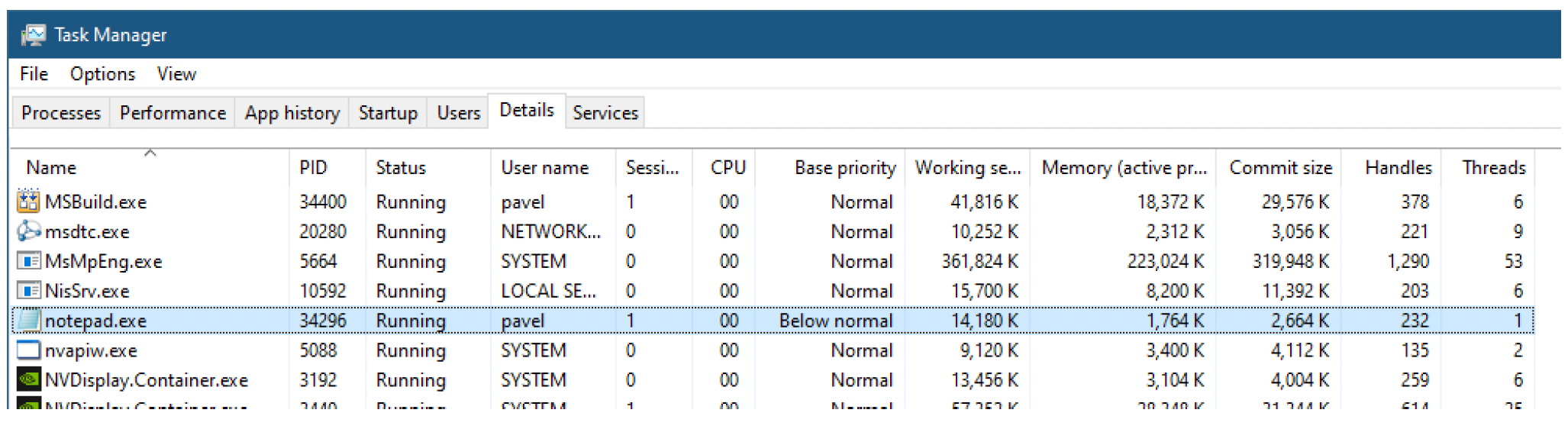The width and height of the screenshot is (1568, 429).
Task: Select the msdtc.exe process name
Action: 87,232
